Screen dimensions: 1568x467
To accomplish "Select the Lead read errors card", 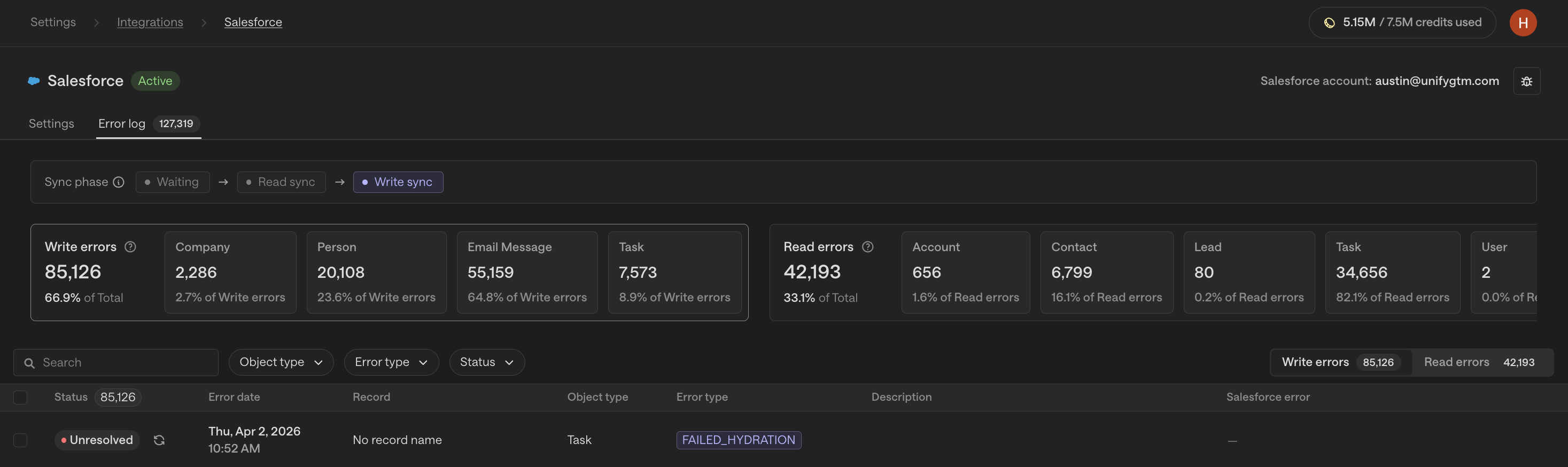I will click(1249, 272).
